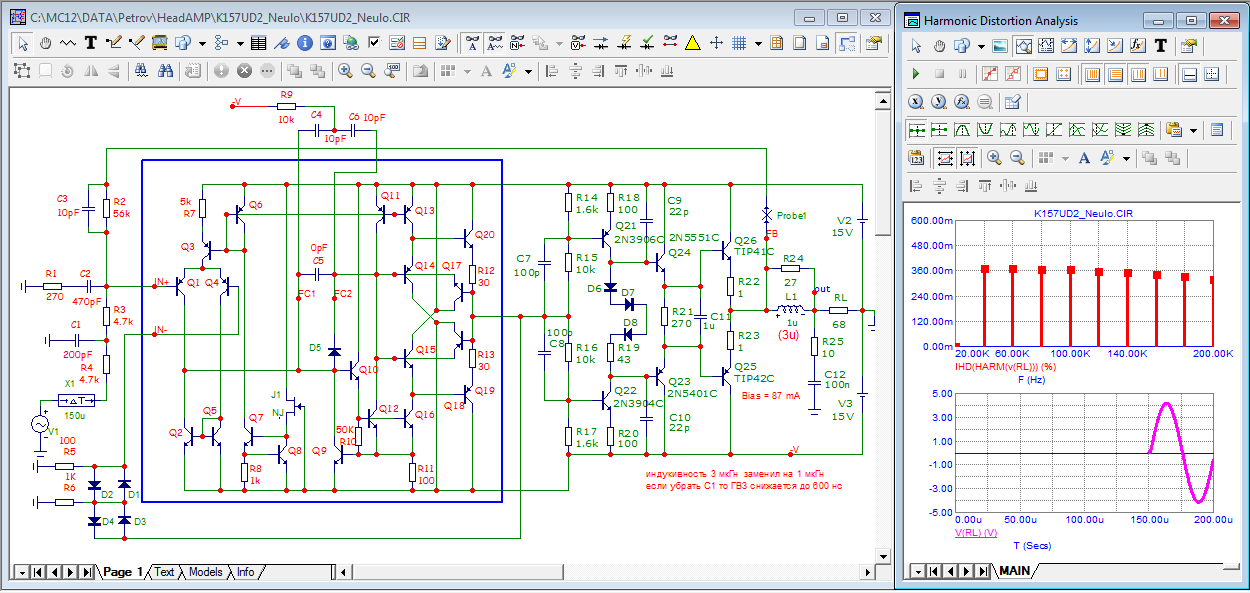Viewport: 1250px width, 593px height.
Task: Toggle the checkbox icon in the schematic toolbar
Action: click(x=374, y=43)
